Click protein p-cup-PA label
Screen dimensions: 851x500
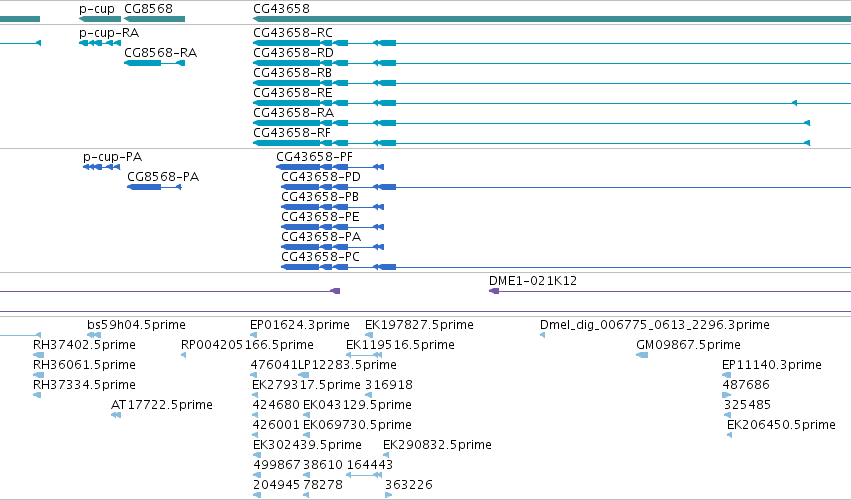coord(112,157)
